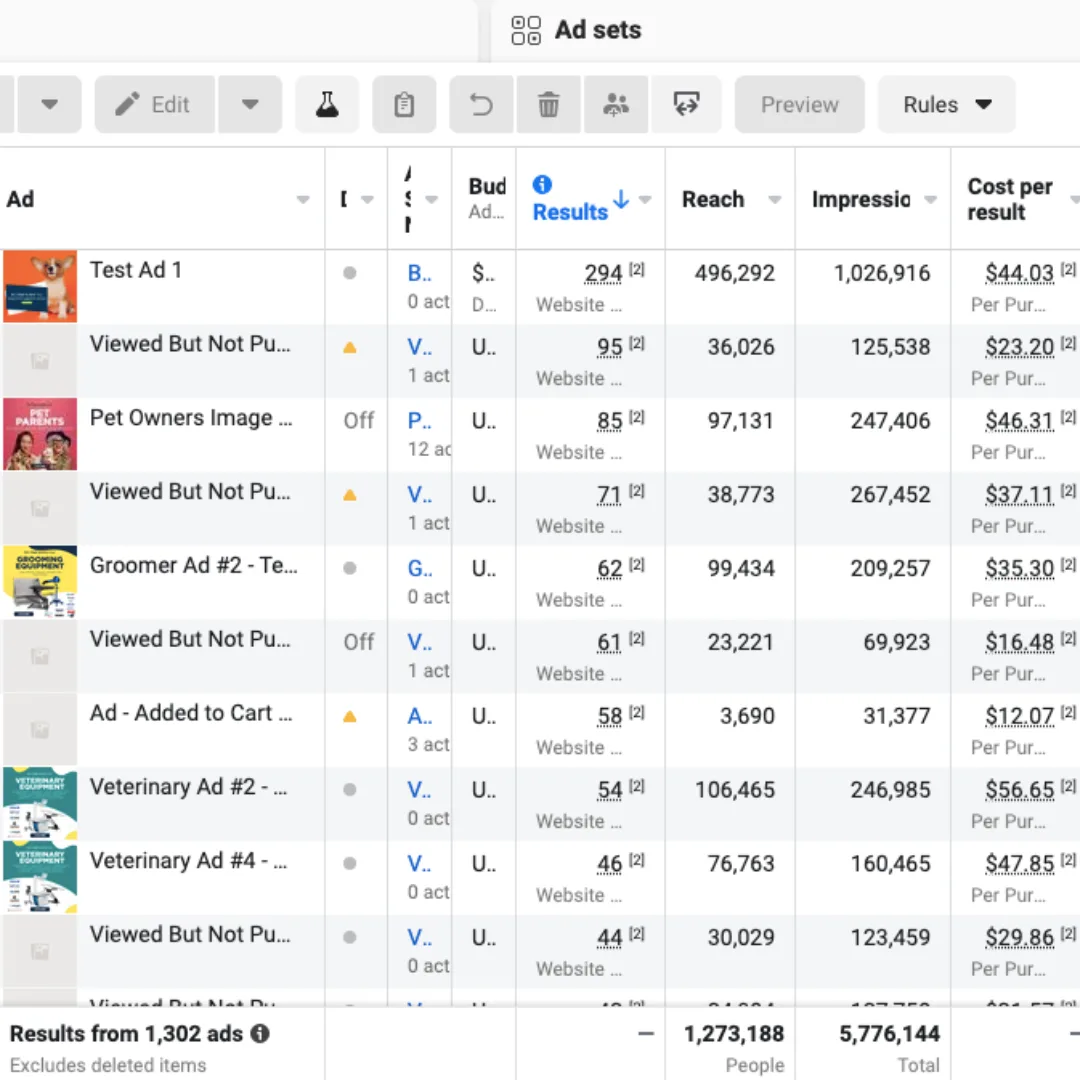The image size is (1080, 1080).
Task: Open the Rules dropdown
Action: pyautogui.click(x=946, y=104)
